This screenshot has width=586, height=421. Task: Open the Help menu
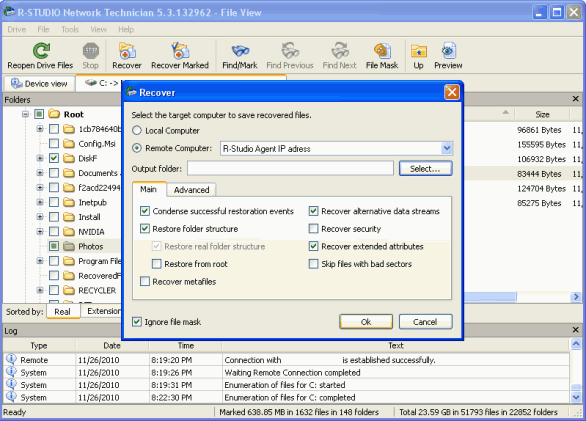point(126,29)
